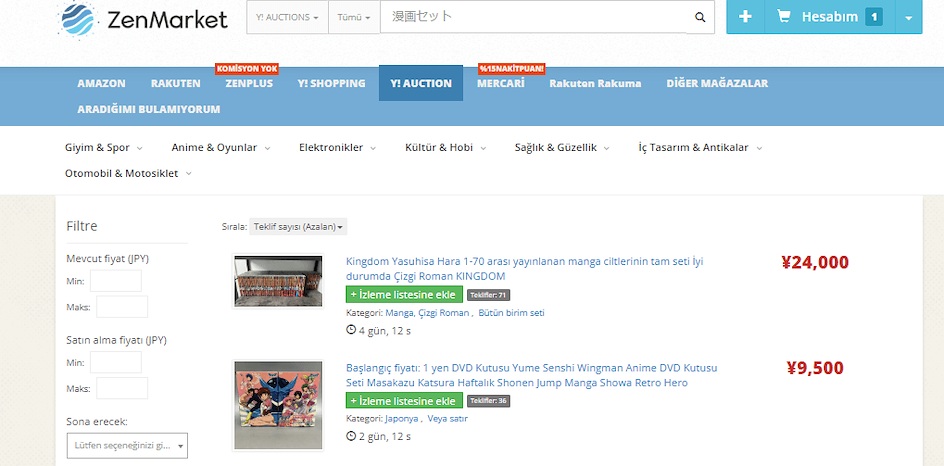944x466 pixels.
Task: Switch to the RAKUTEN tab
Action: tap(176, 84)
